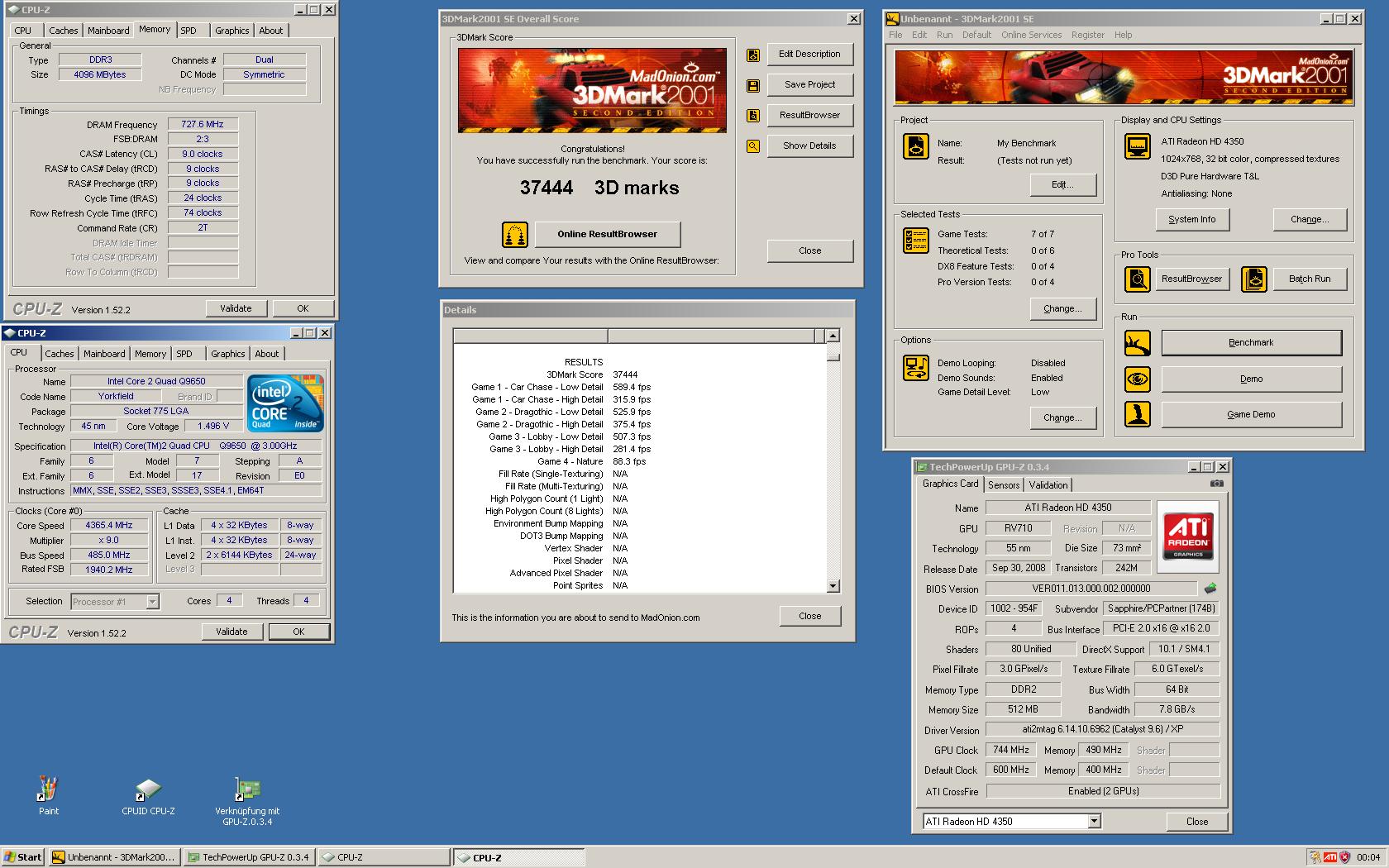Switch to the Caches tab in top CPU-Z
Image resolution: width=1389 pixels, height=868 pixels.
pyautogui.click(x=63, y=31)
